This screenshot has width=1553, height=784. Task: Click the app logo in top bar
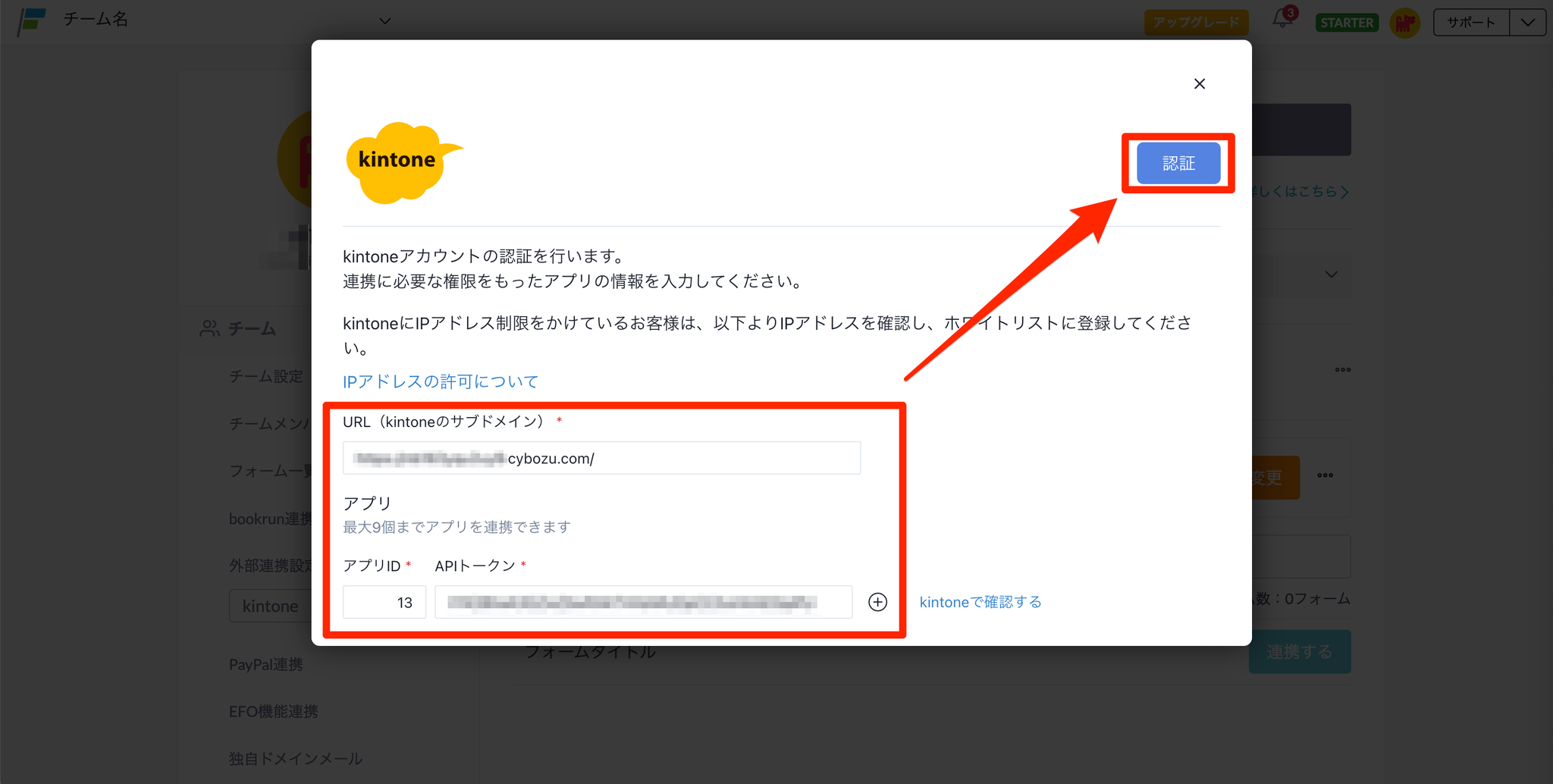coord(31,21)
